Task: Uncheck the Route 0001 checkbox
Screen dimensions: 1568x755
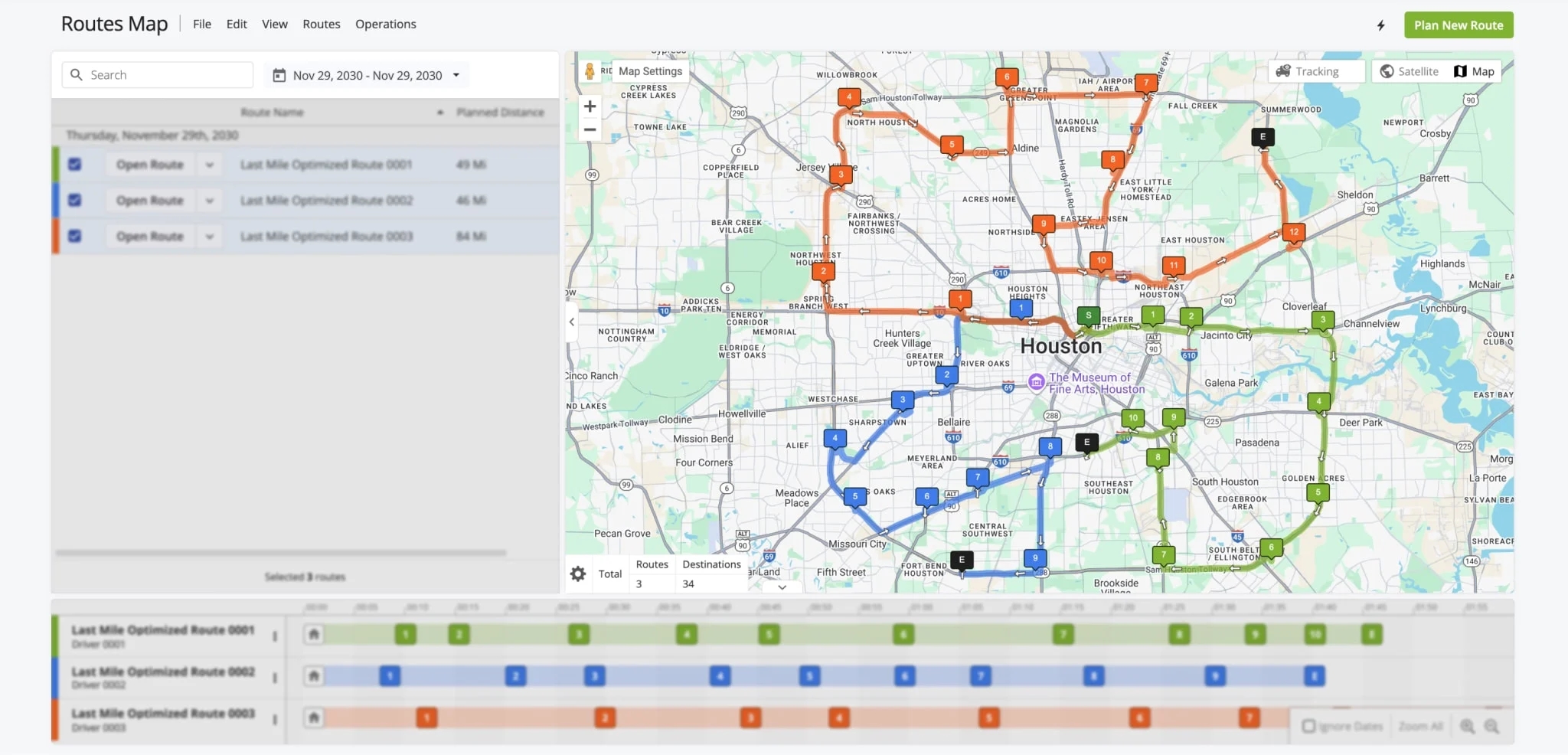Action: [x=74, y=164]
